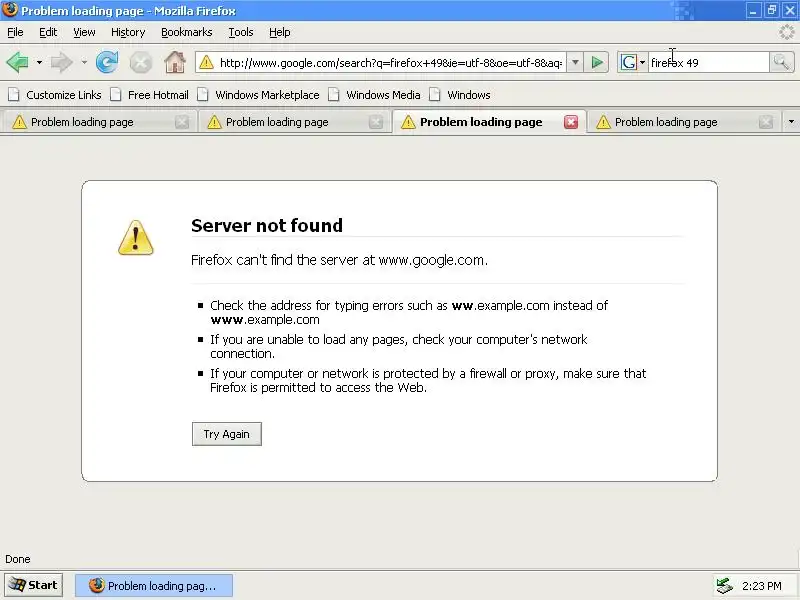Viewport: 800px width, 600px height.
Task: Open the Forward history dropdown arrow
Action: (84, 62)
